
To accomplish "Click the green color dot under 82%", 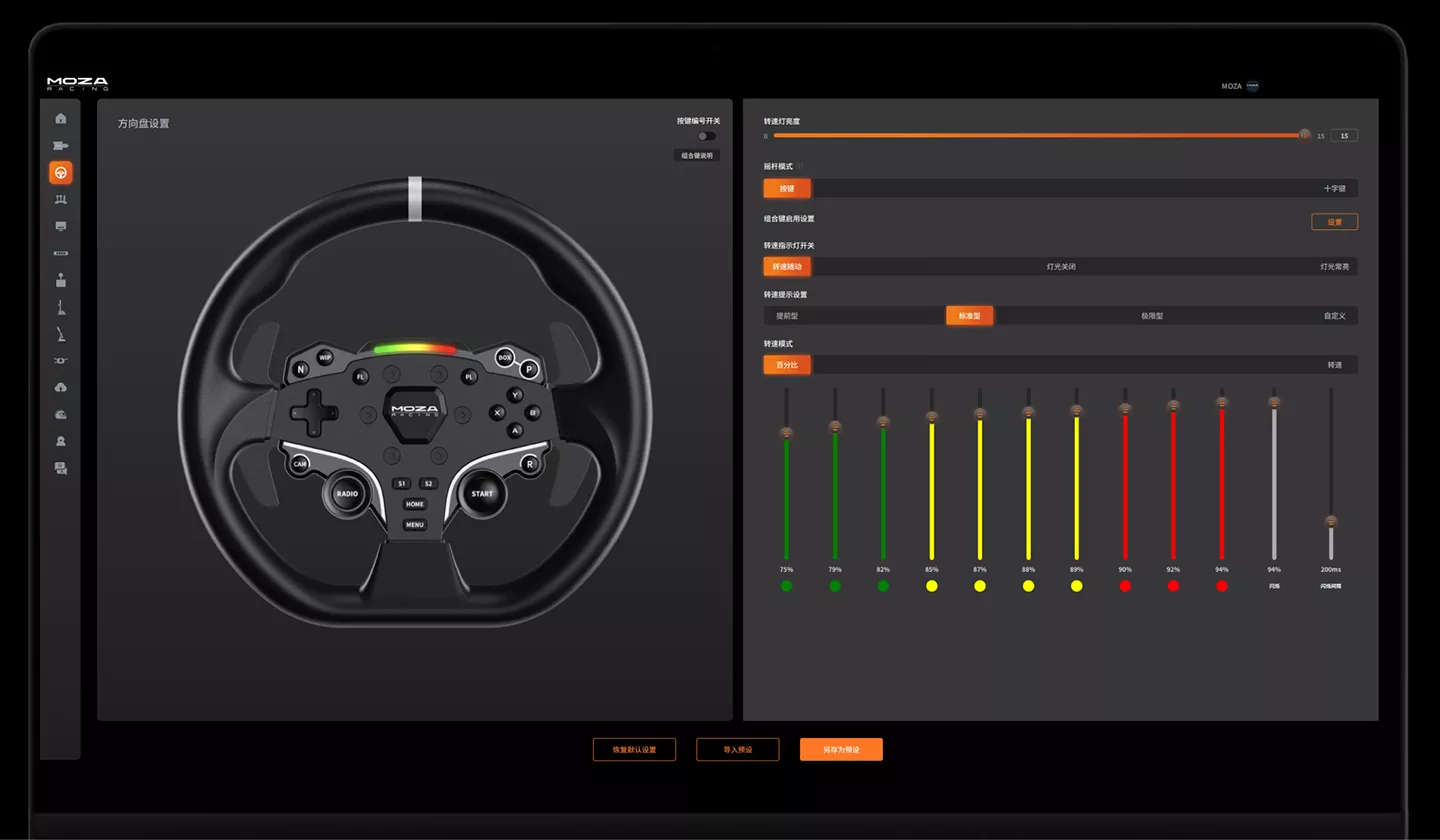I will pyautogui.click(x=883, y=586).
